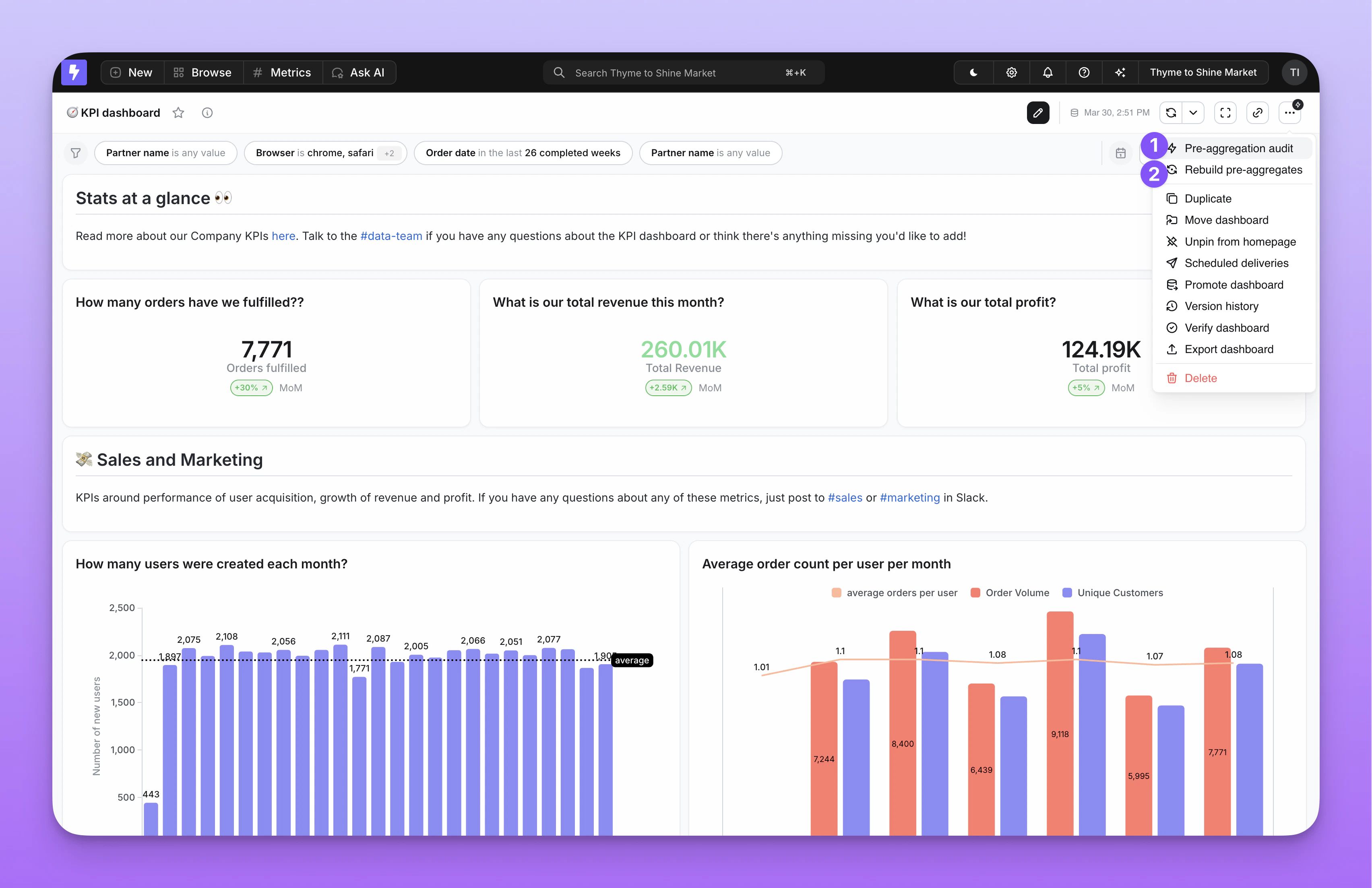Screen dimensions: 1372x888
Task: Expand the refresh options chevron
Action: (x=1193, y=112)
